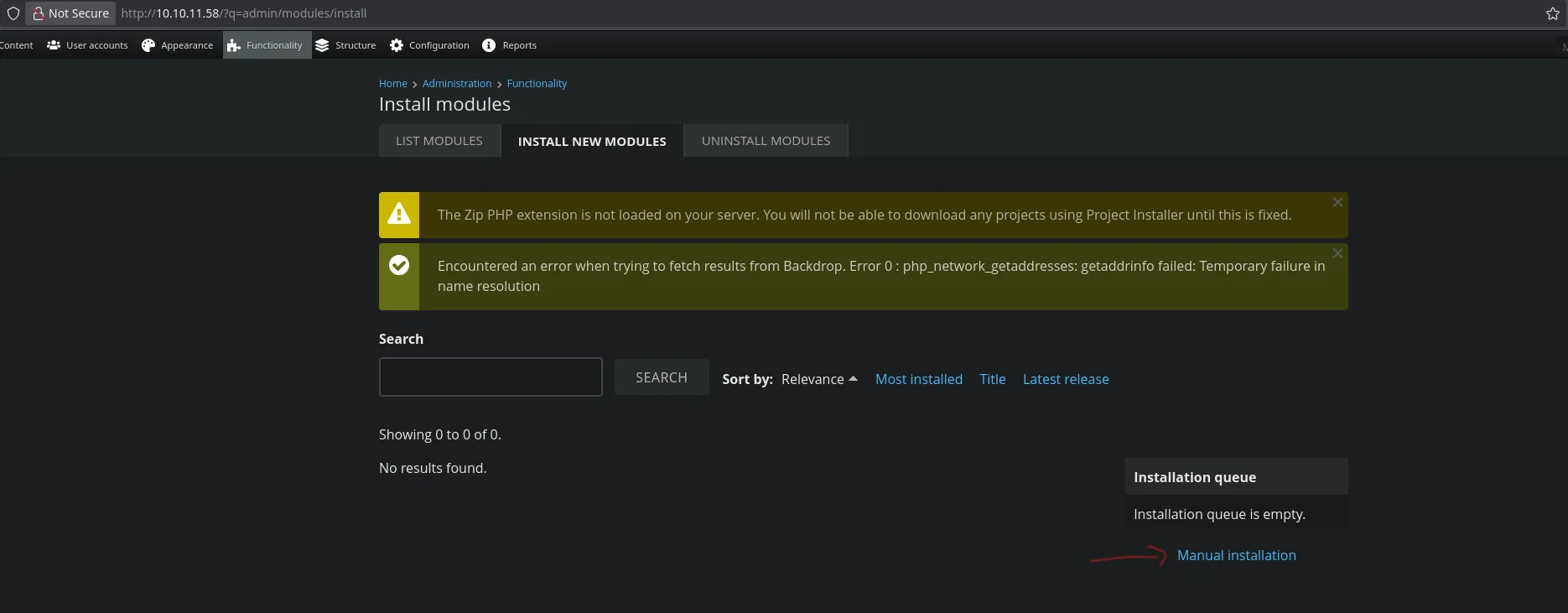Viewport: 1568px width, 613px height.
Task: Bookmark page with the star icon
Action: point(1552,13)
